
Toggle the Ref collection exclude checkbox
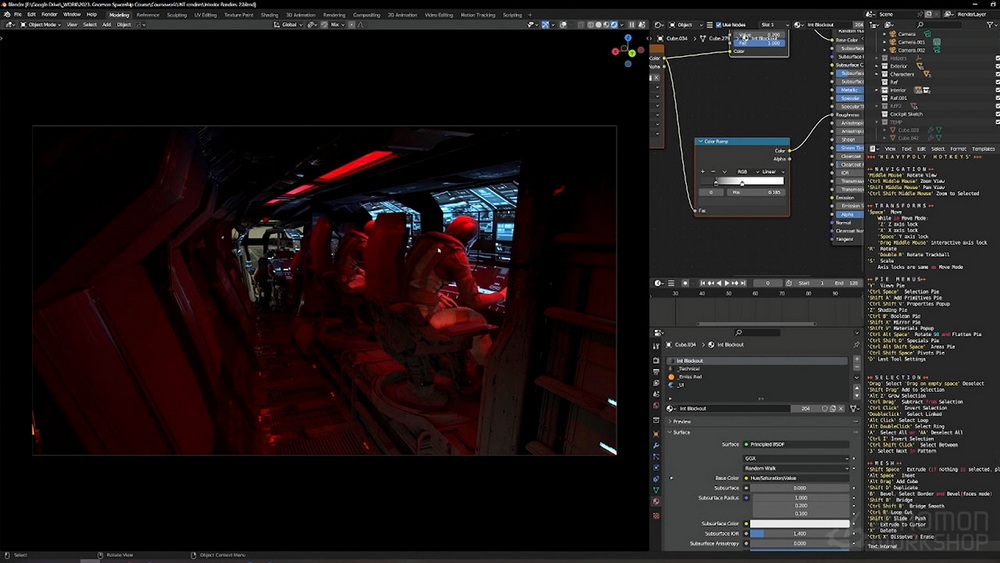(x=997, y=82)
